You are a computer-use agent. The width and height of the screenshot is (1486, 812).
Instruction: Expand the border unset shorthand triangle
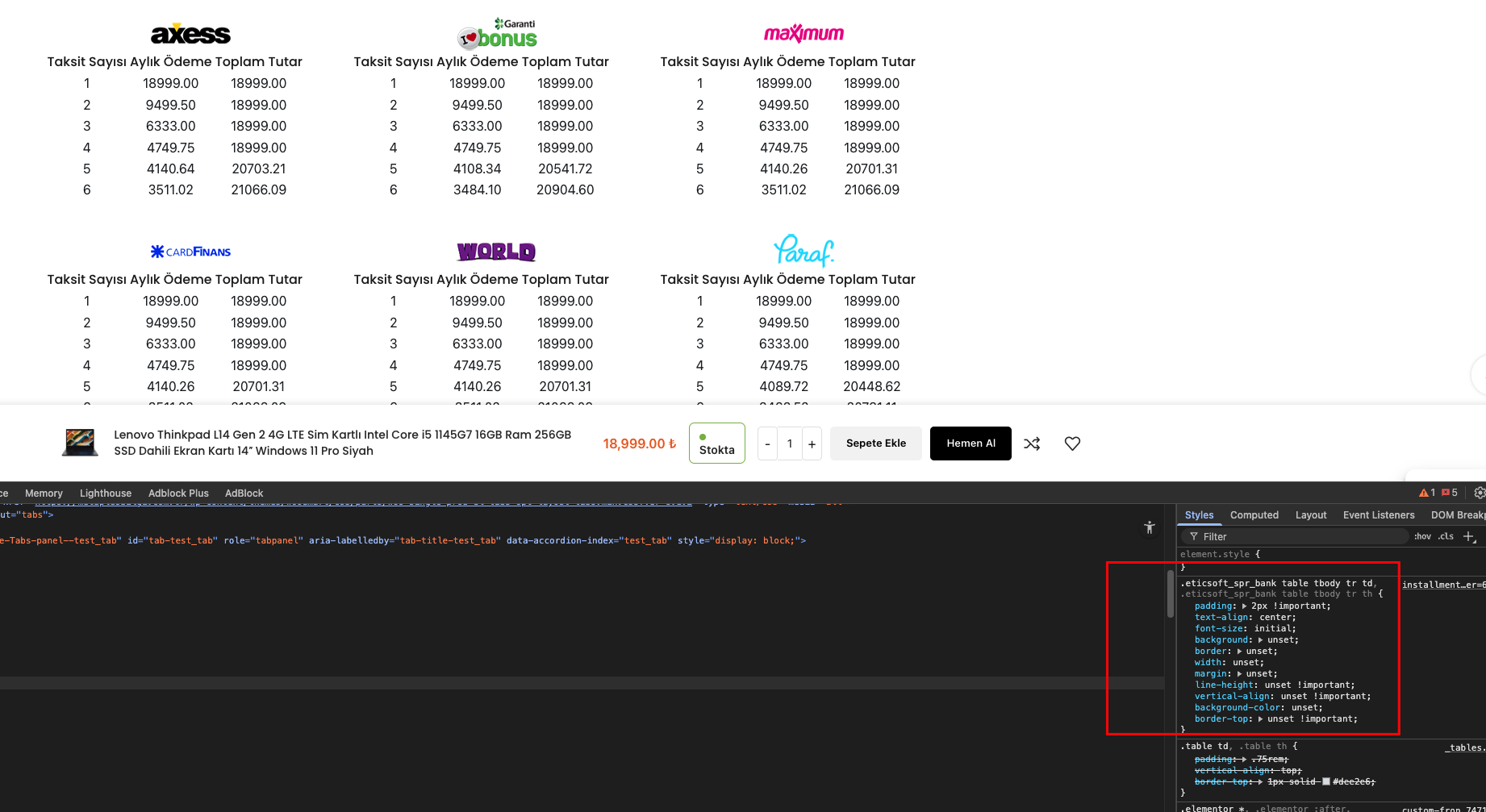pos(1239,652)
